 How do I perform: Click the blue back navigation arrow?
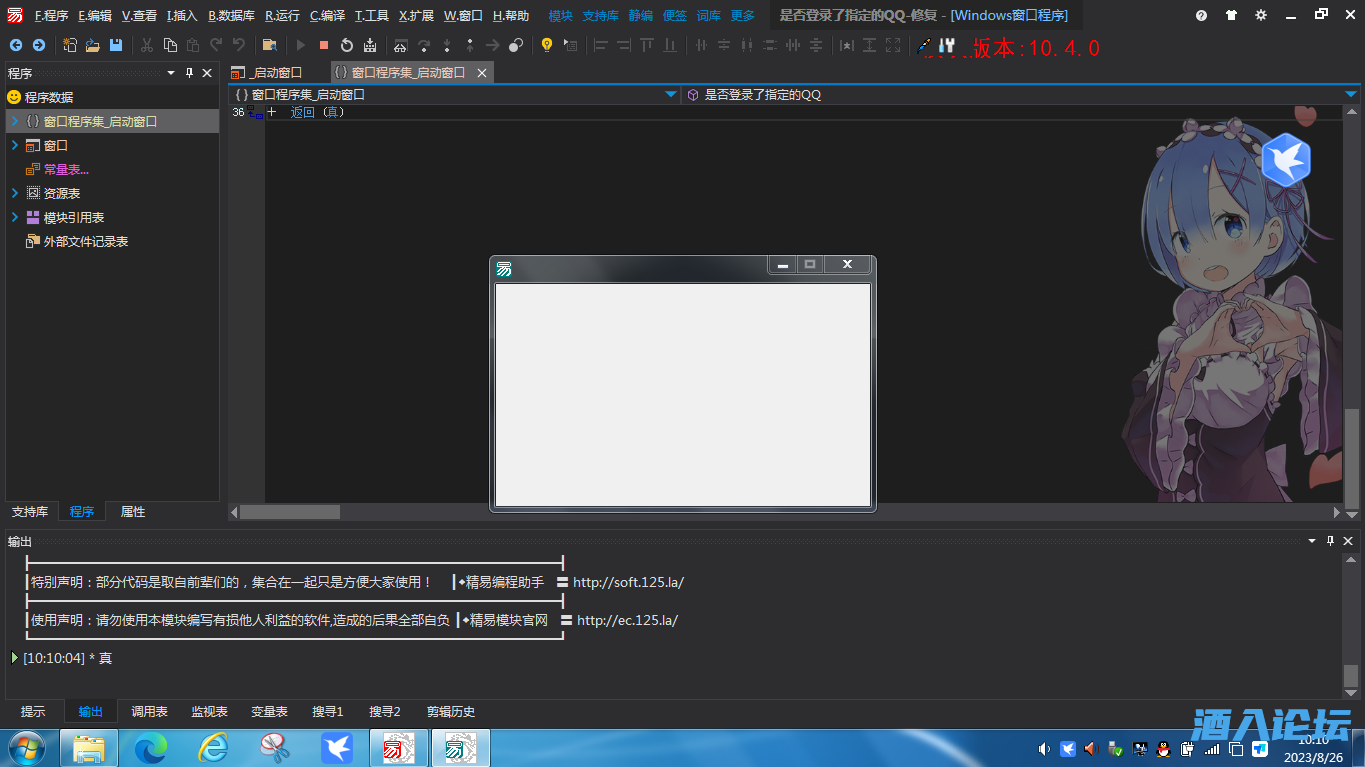(15, 45)
